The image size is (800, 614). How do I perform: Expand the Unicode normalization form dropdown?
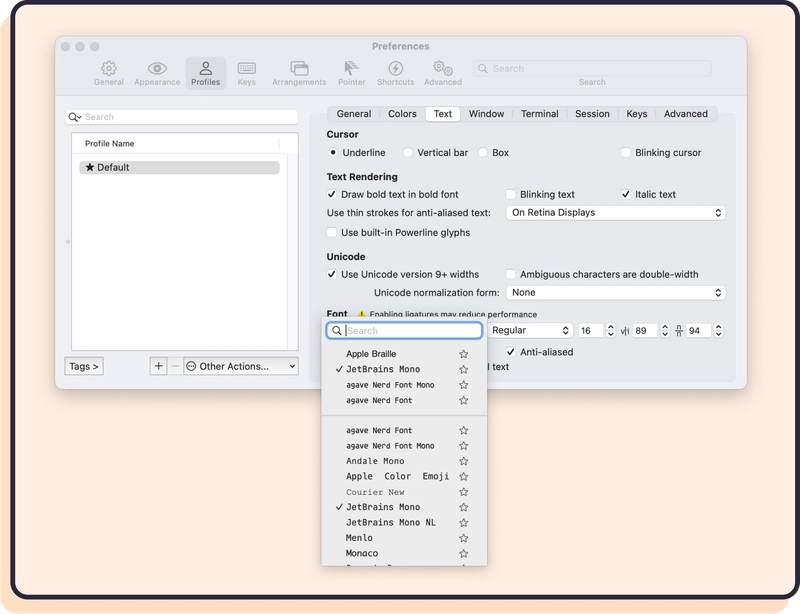tap(615, 293)
